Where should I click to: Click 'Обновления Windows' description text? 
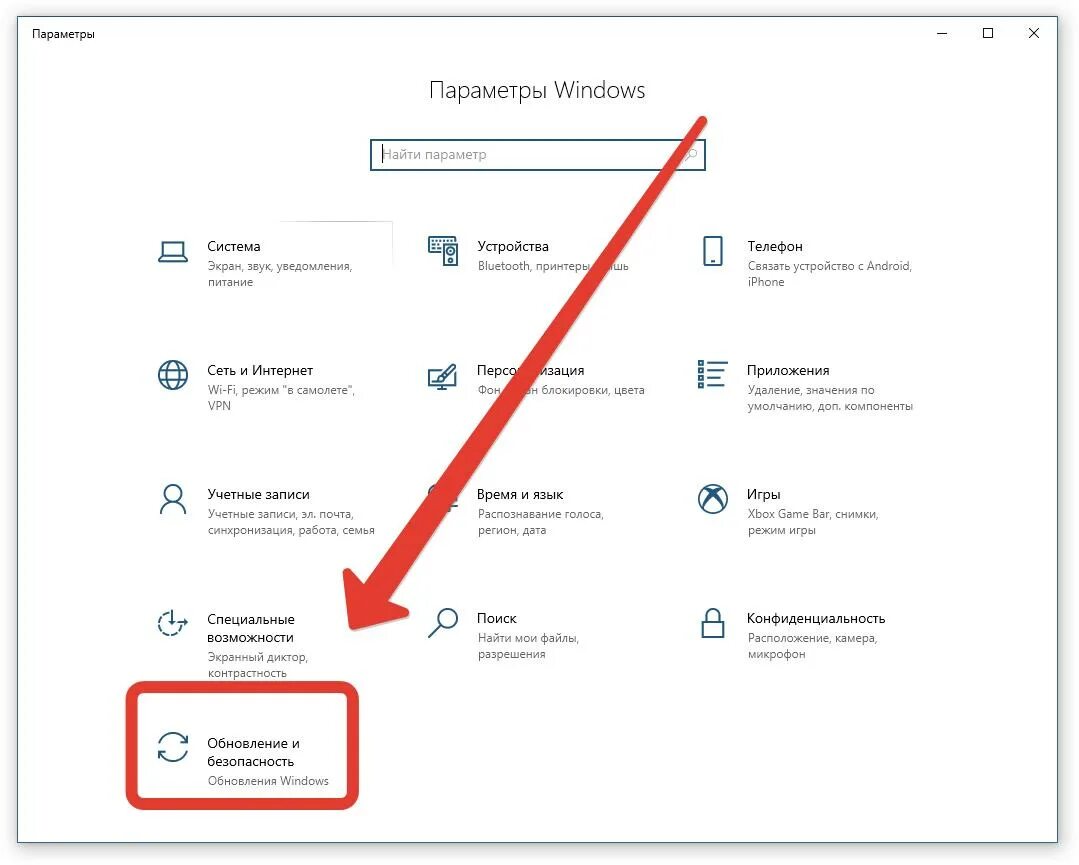point(268,781)
